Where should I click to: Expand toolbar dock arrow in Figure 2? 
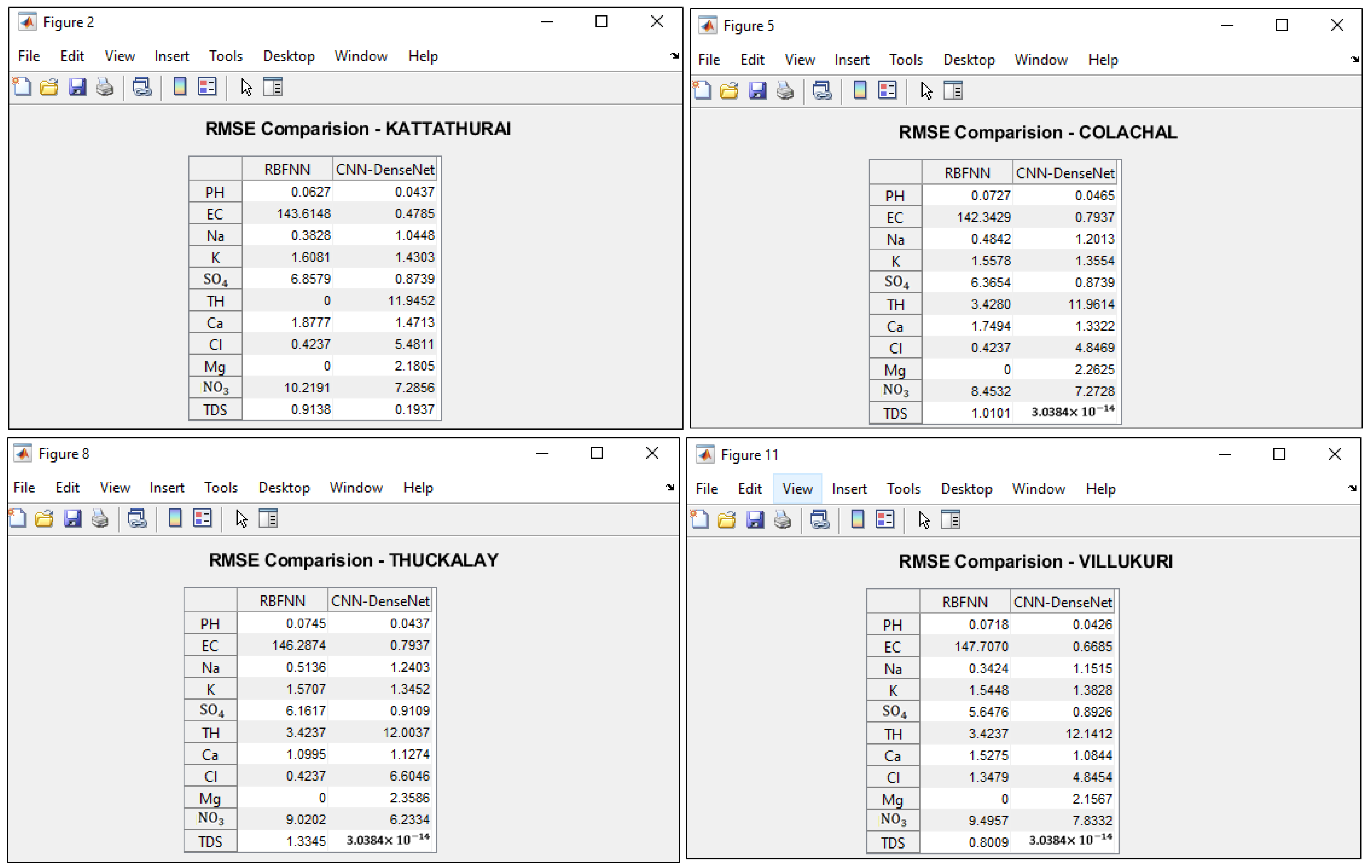pos(675,56)
